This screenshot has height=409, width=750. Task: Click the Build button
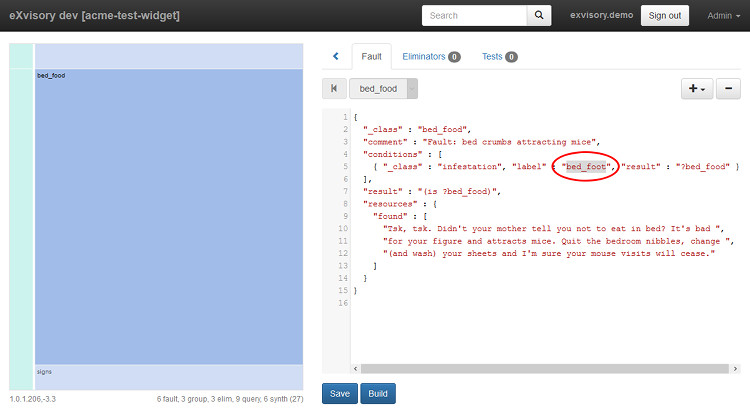(378, 393)
